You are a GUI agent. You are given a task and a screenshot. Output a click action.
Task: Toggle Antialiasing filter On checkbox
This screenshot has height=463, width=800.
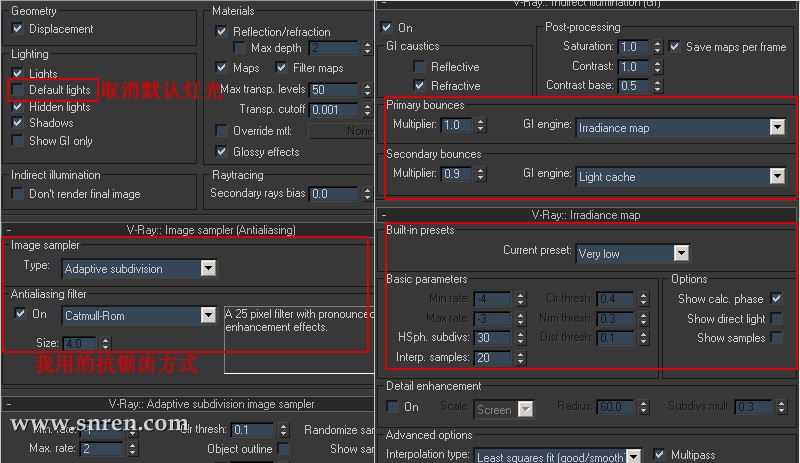click(20, 313)
